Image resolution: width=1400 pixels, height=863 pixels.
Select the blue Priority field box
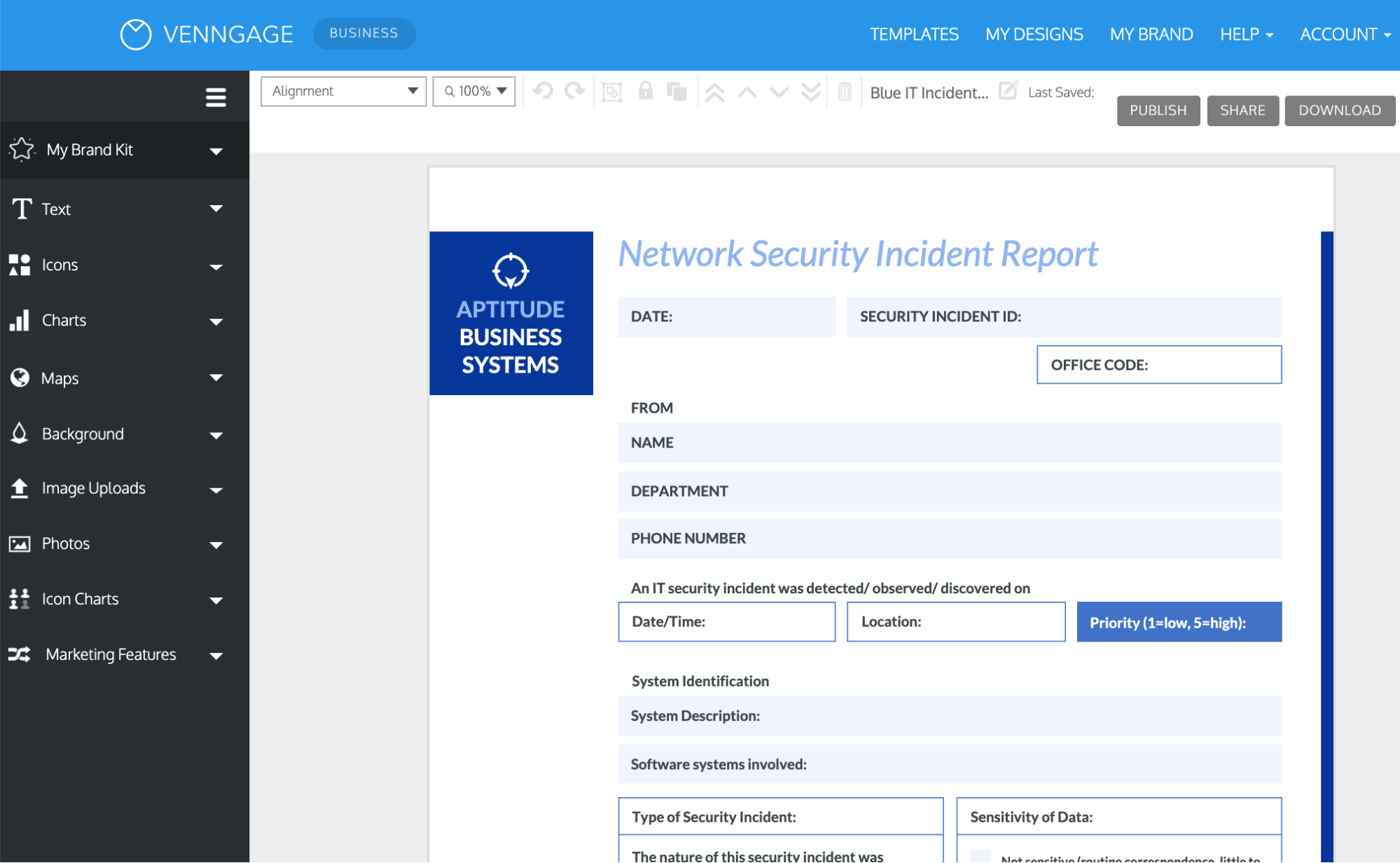(x=1179, y=622)
